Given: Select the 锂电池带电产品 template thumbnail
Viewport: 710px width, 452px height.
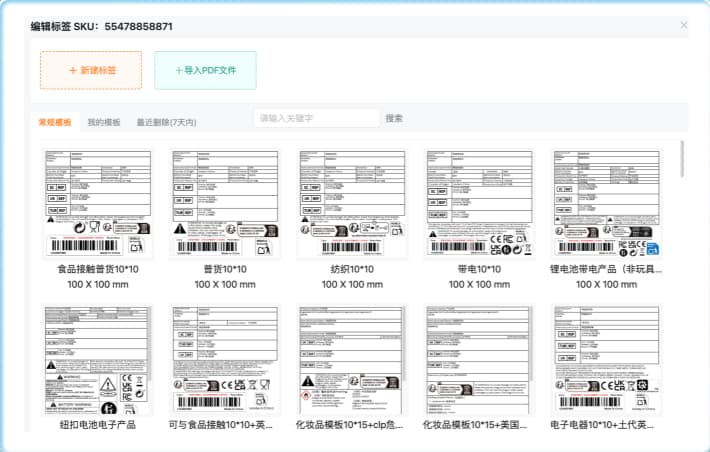Looking at the screenshot, I should point(606,204).
